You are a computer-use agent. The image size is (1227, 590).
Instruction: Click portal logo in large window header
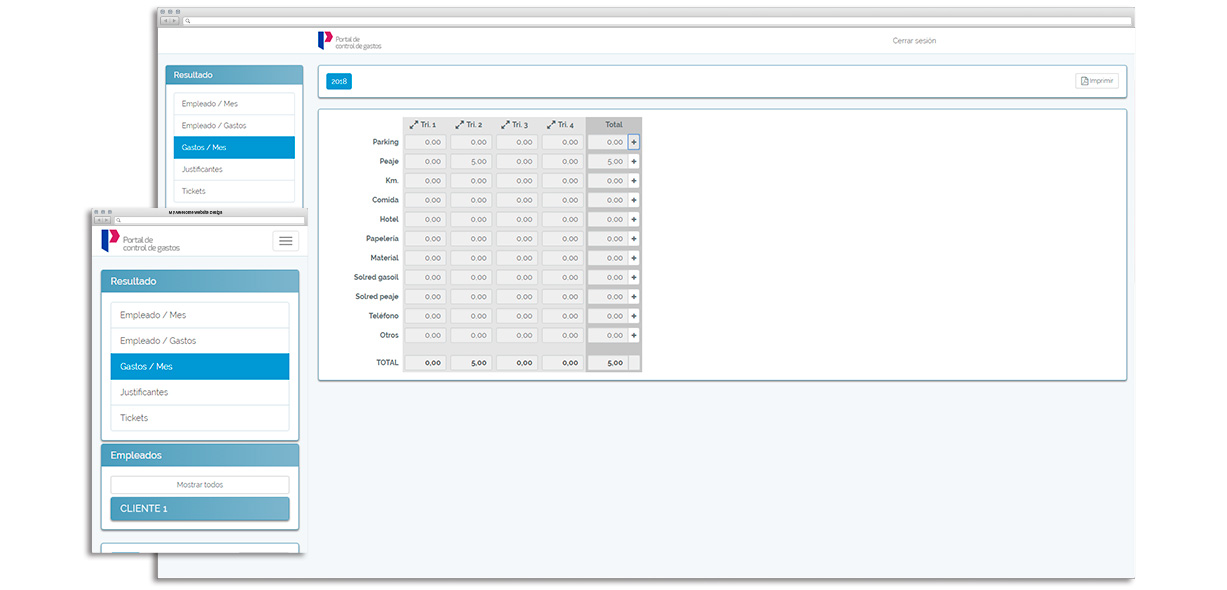point(349,41)
